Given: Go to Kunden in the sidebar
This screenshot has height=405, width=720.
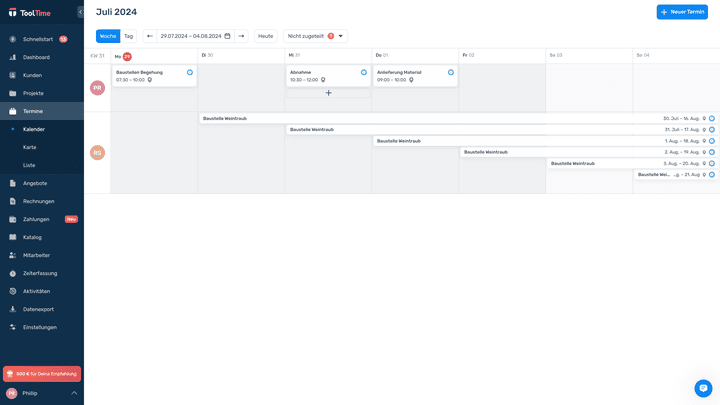Looking at the screenshot, I should (32, 75).
